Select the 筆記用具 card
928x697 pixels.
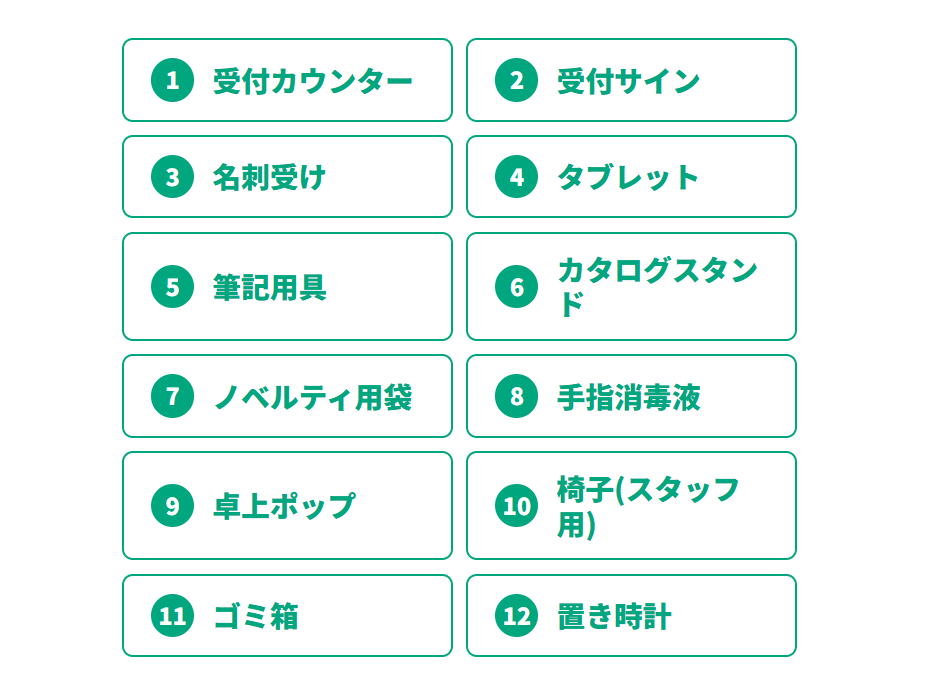click(287, 287)
